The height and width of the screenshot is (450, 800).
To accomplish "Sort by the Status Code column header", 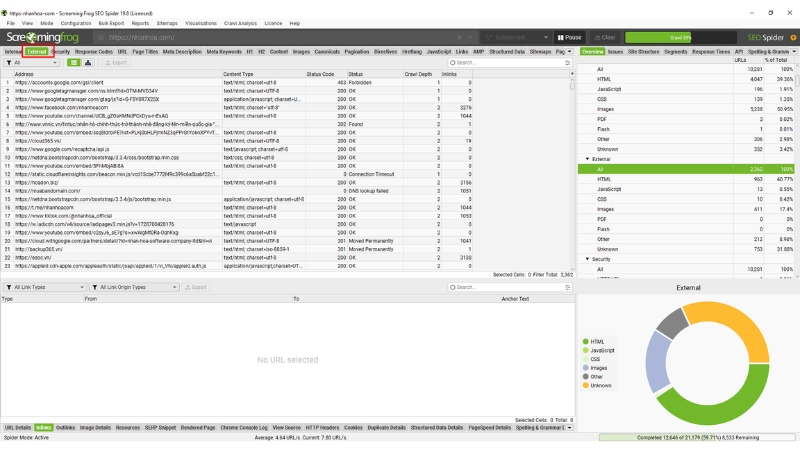I will pyautogui.click(x=326, y=74).
